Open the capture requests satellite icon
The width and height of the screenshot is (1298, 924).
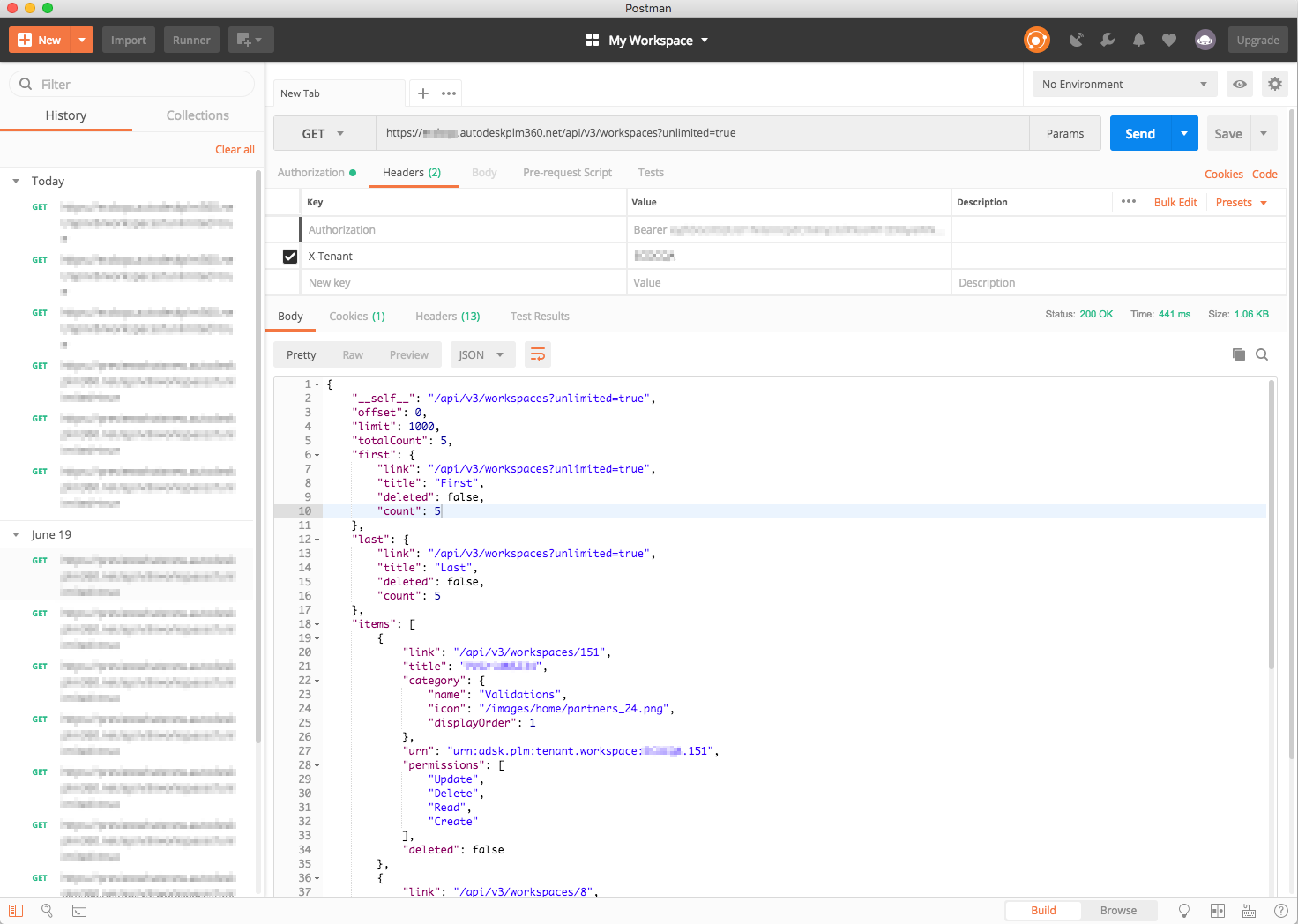coord(1076,40)
